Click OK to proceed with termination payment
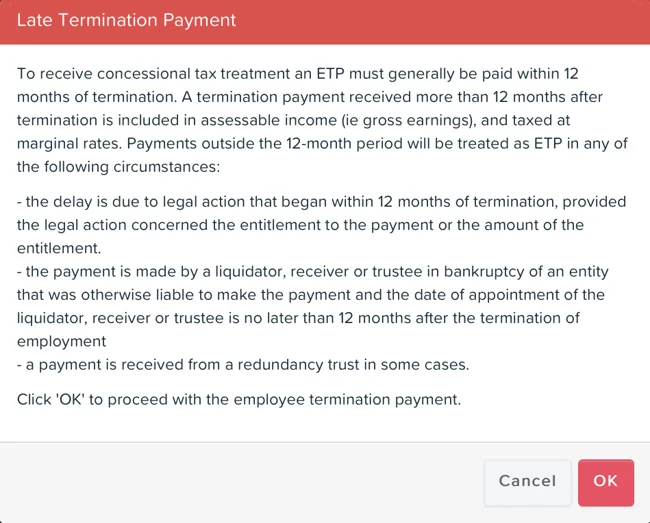Viewport: 650px width, 523px height. [606, 482]
